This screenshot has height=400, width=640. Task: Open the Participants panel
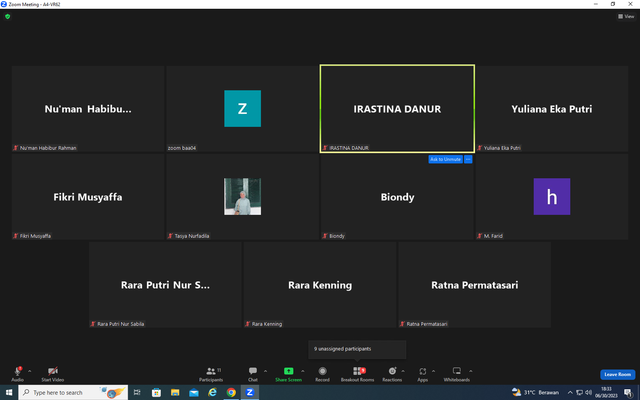click(211, 374)
